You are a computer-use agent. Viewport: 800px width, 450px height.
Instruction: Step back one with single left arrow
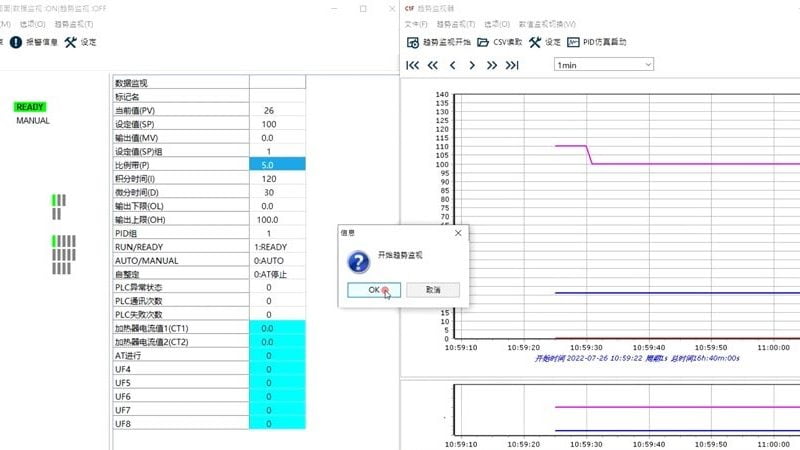point(452,65)
